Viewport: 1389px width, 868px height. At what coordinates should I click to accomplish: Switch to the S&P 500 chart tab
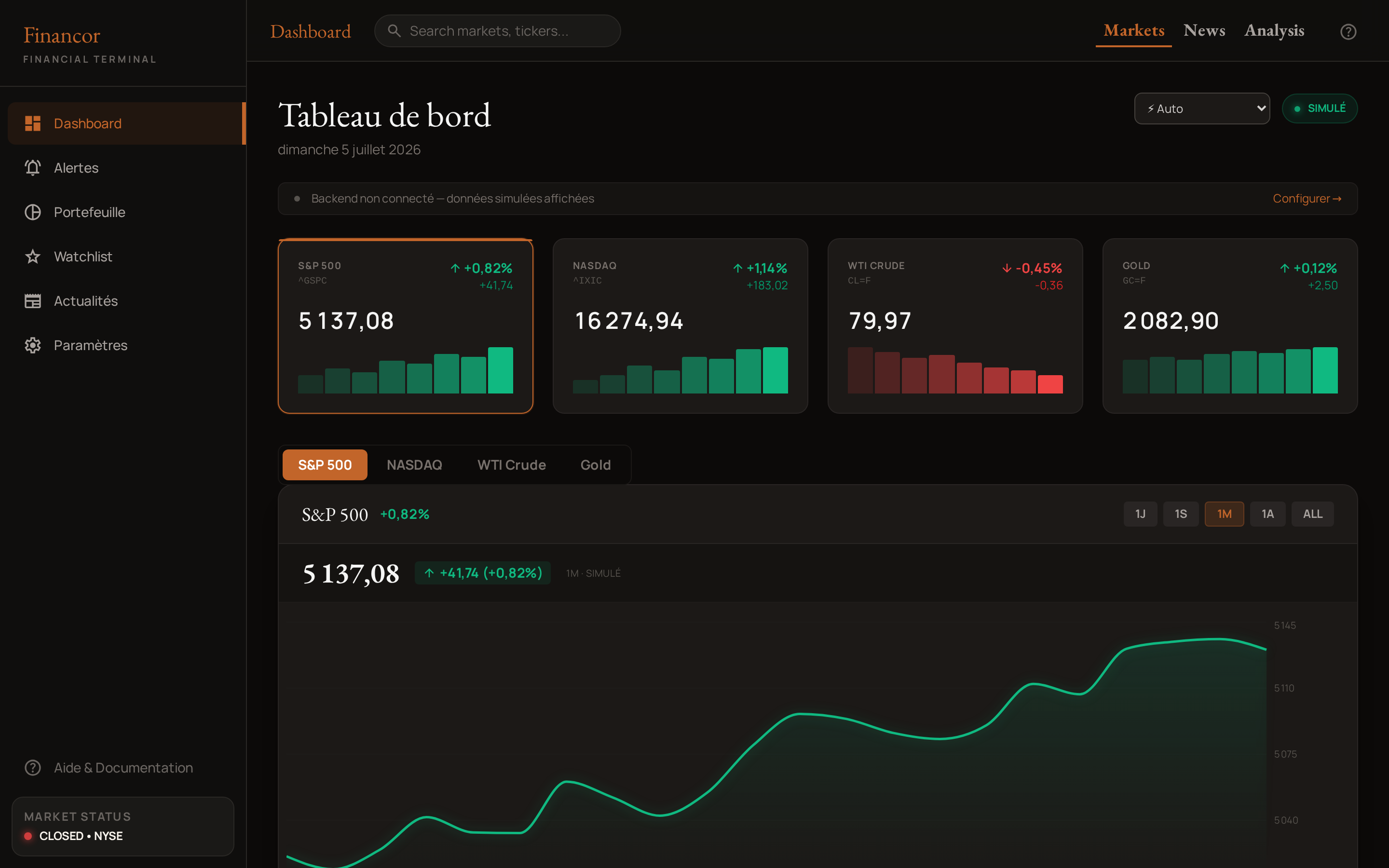[x=325, y=465]
